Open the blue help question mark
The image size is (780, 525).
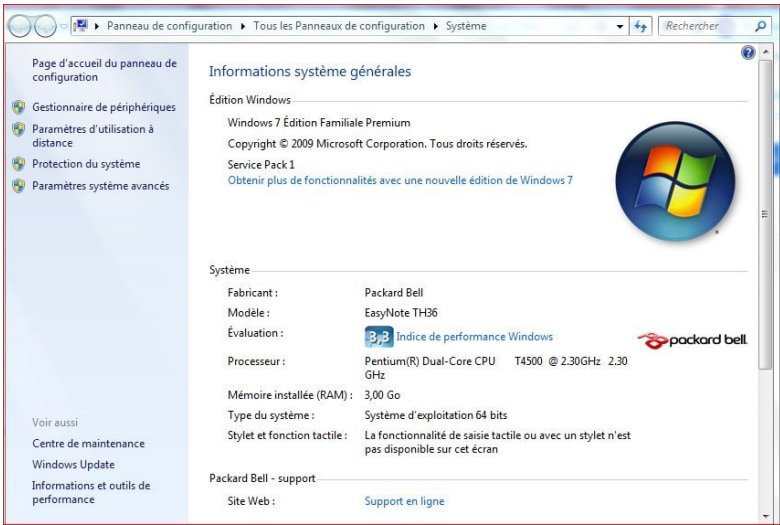(748, 52)
